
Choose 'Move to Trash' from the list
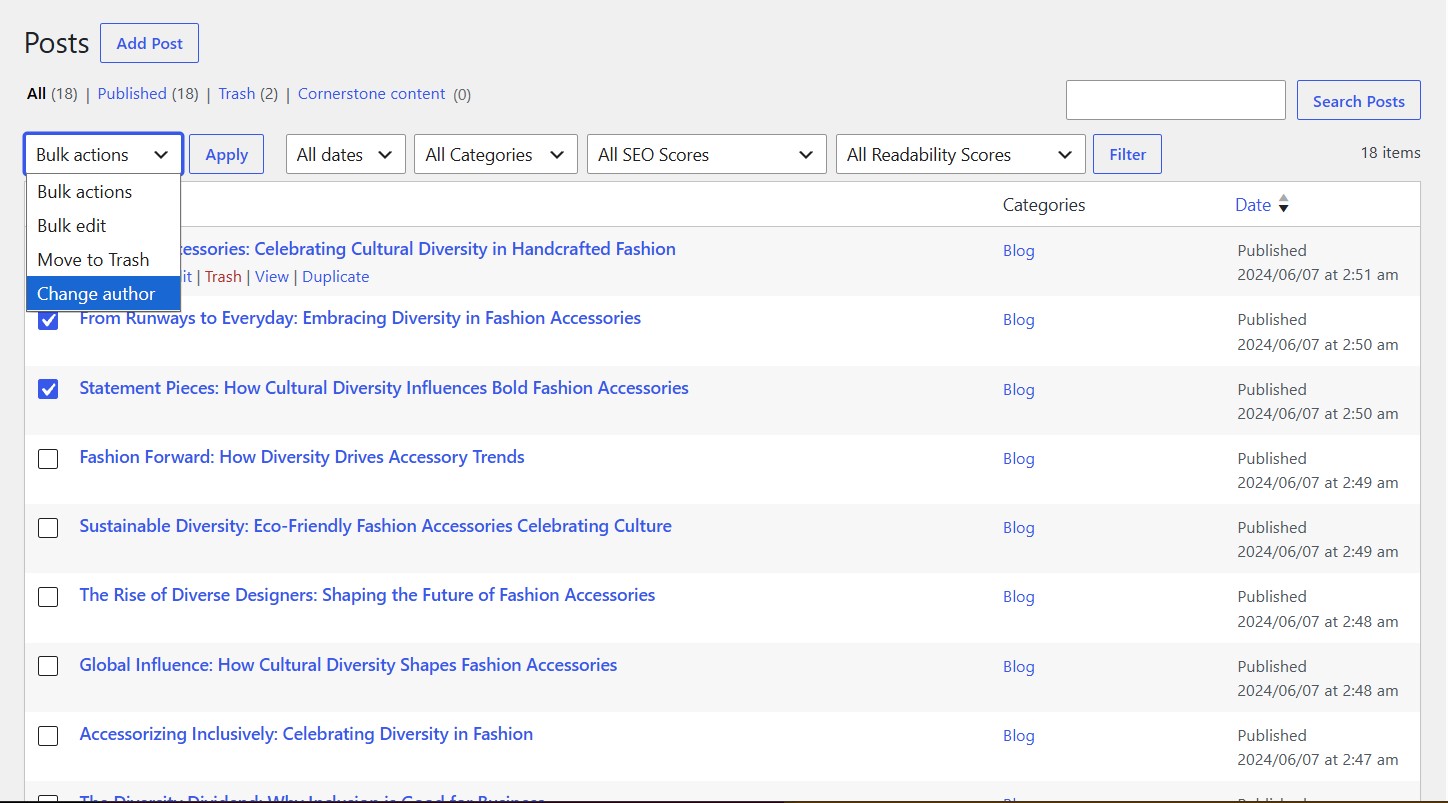tap(103, 260)
